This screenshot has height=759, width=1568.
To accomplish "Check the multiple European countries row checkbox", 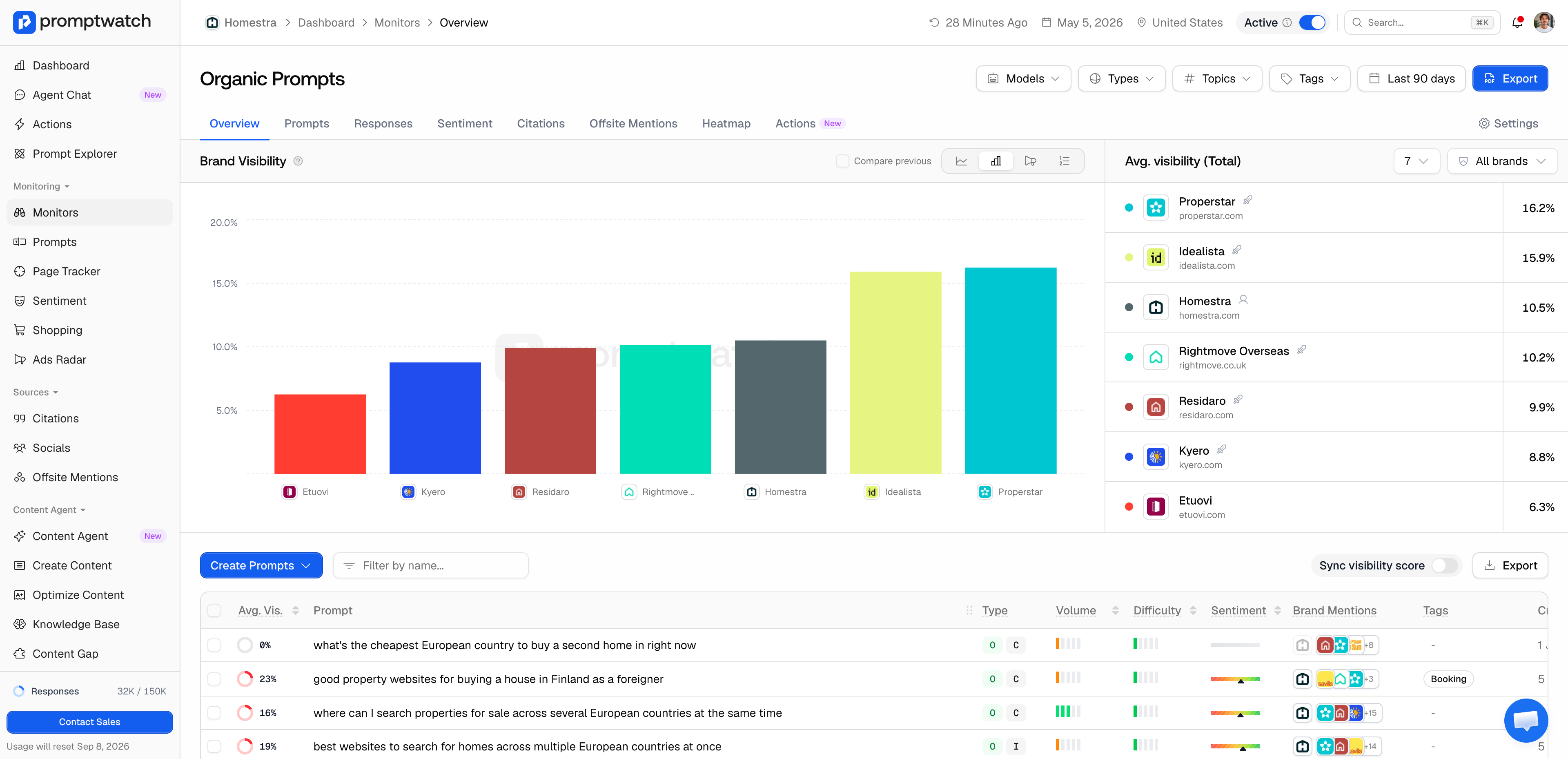I will point(214,746).
